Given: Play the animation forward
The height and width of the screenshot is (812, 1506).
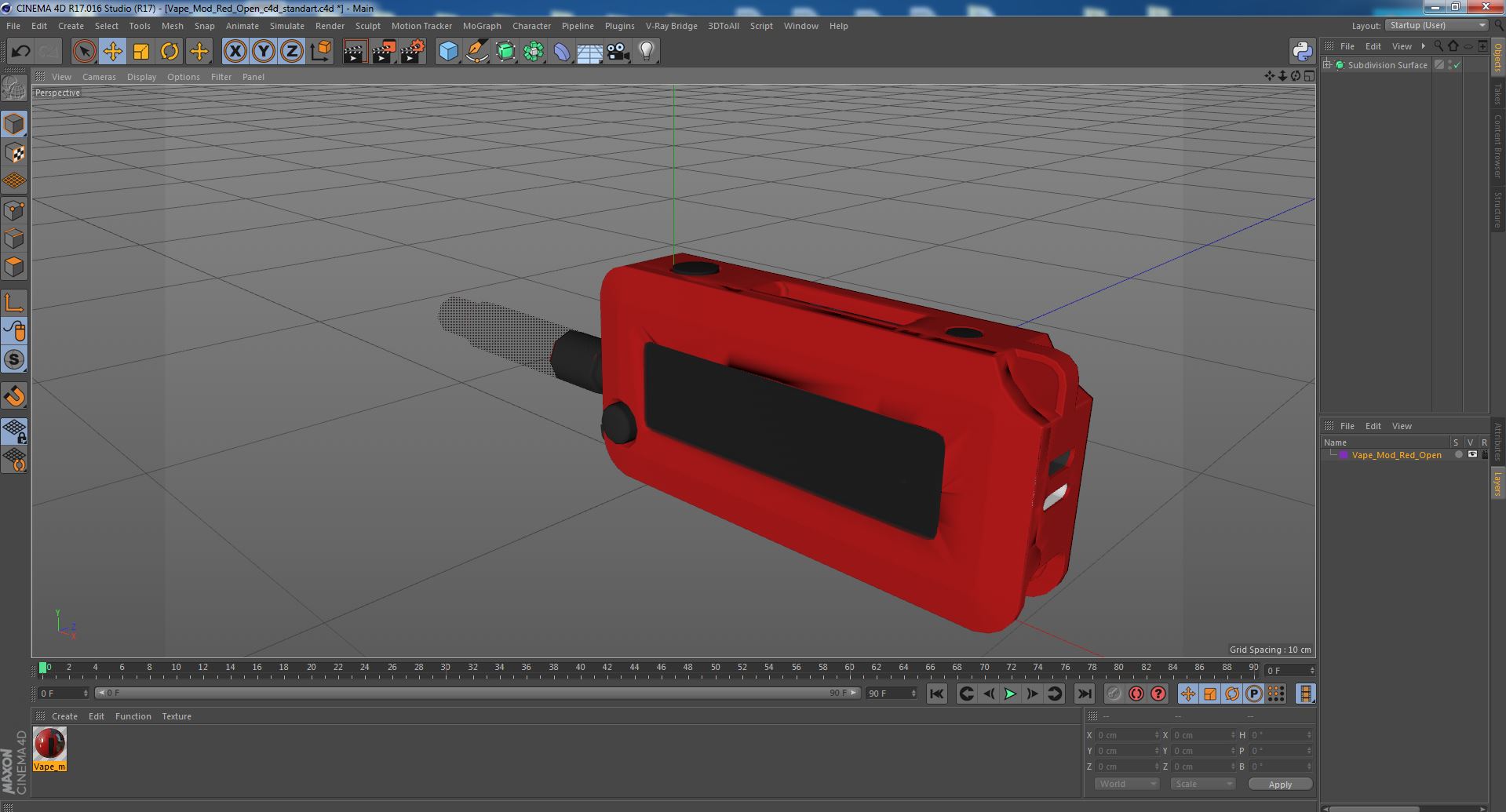Looking at the screenshot, I should coord(1010,694).
